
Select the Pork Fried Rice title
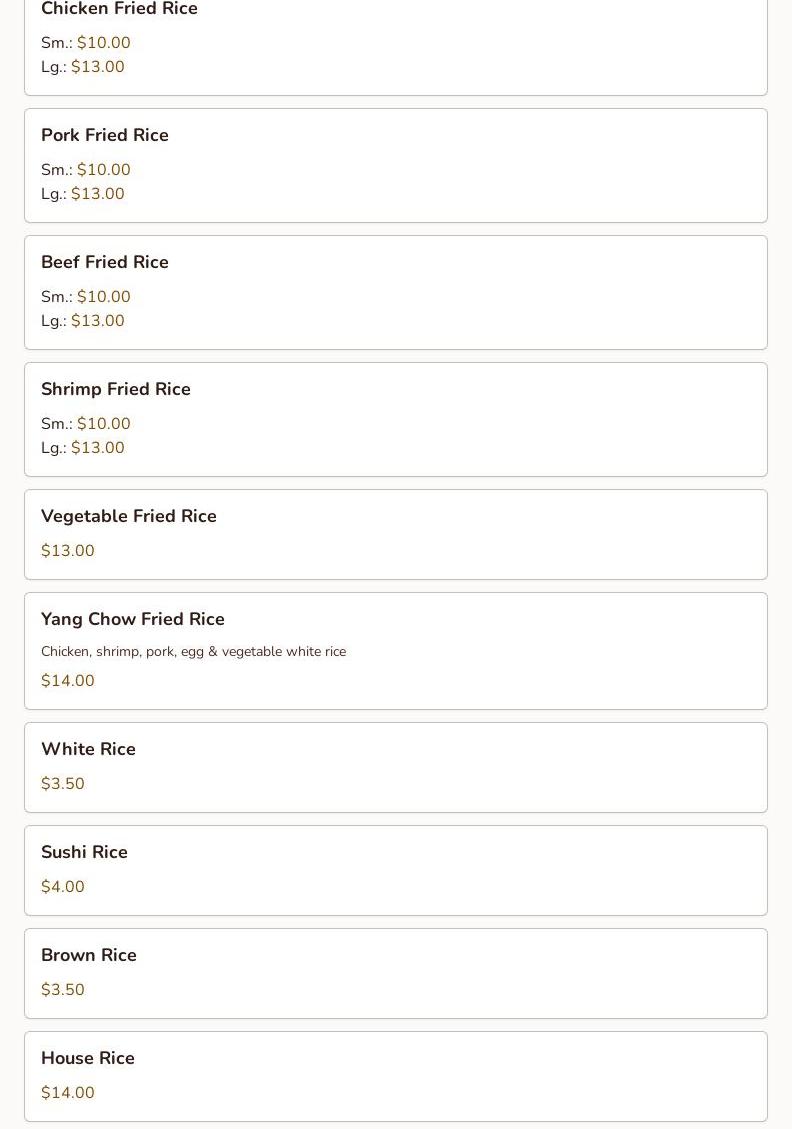coord(105,135)
